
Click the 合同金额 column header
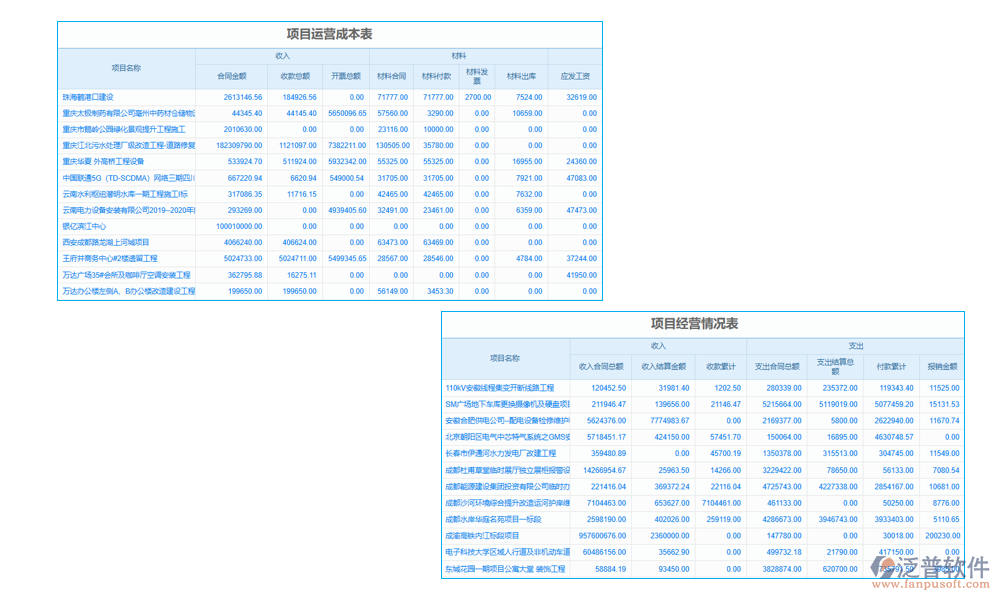click(232, 77)
